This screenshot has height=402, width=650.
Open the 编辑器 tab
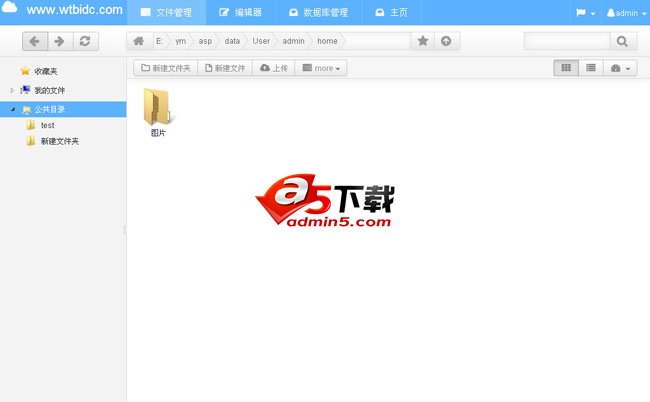click(x=241, y=12)
